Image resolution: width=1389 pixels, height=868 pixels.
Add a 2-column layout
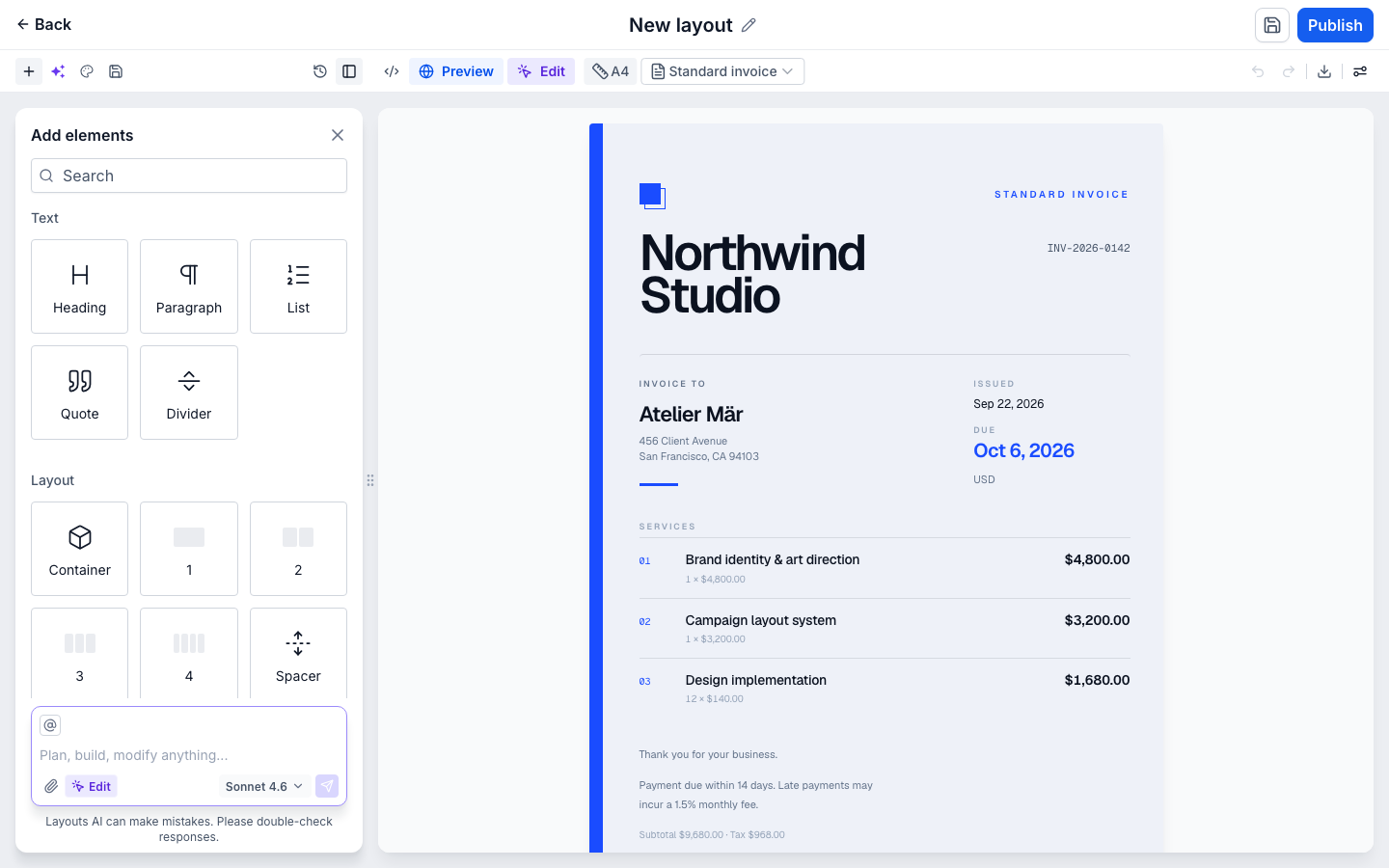(x=298, y=549)
